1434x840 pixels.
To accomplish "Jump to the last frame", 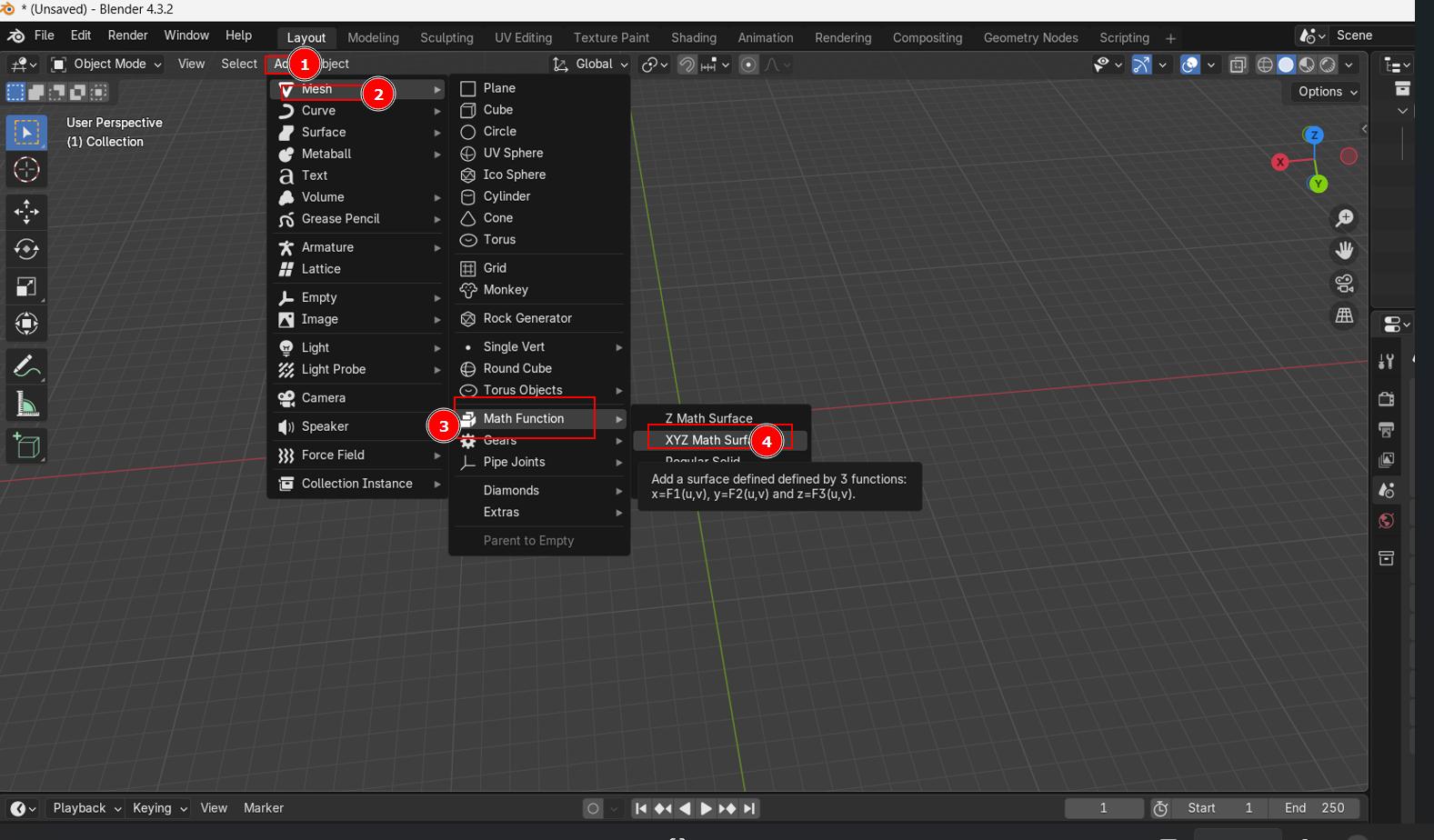I will [749, 808].
